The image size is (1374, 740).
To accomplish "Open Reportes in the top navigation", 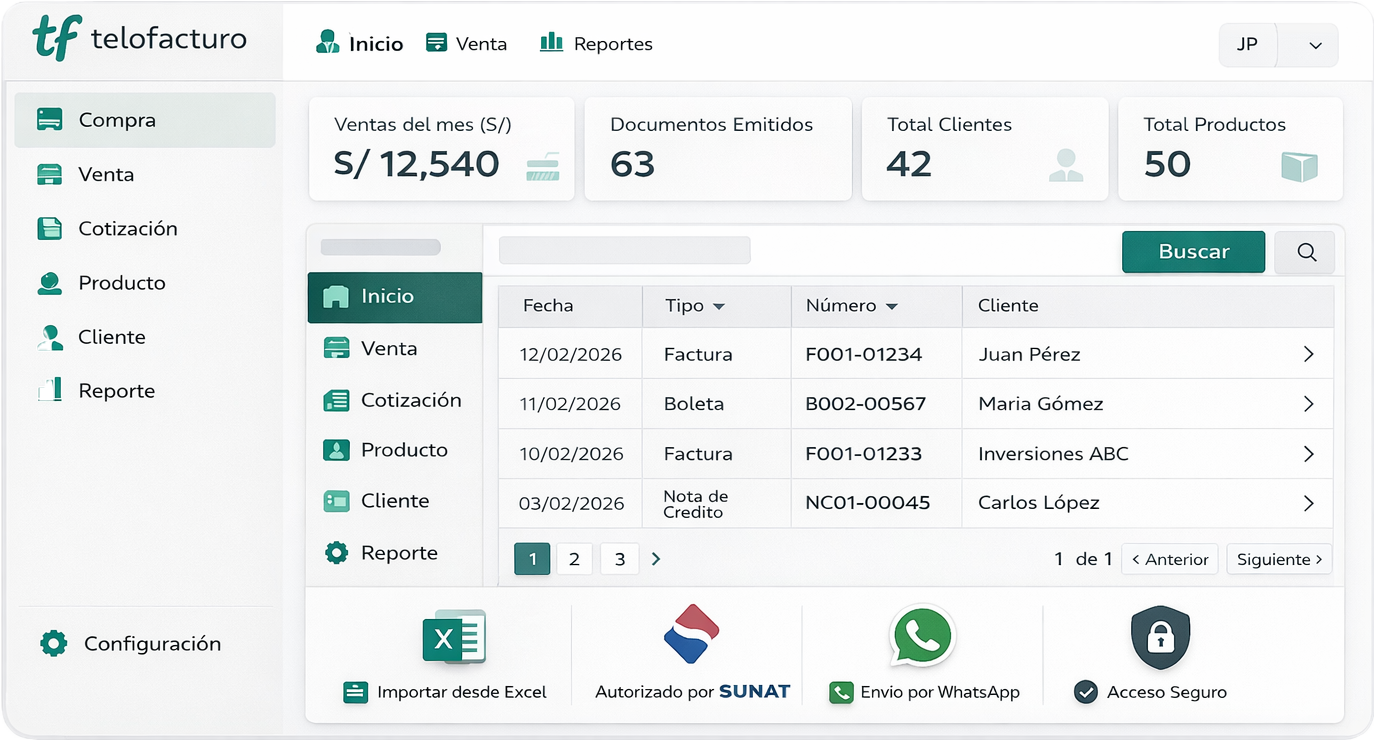I will point(596,44).
